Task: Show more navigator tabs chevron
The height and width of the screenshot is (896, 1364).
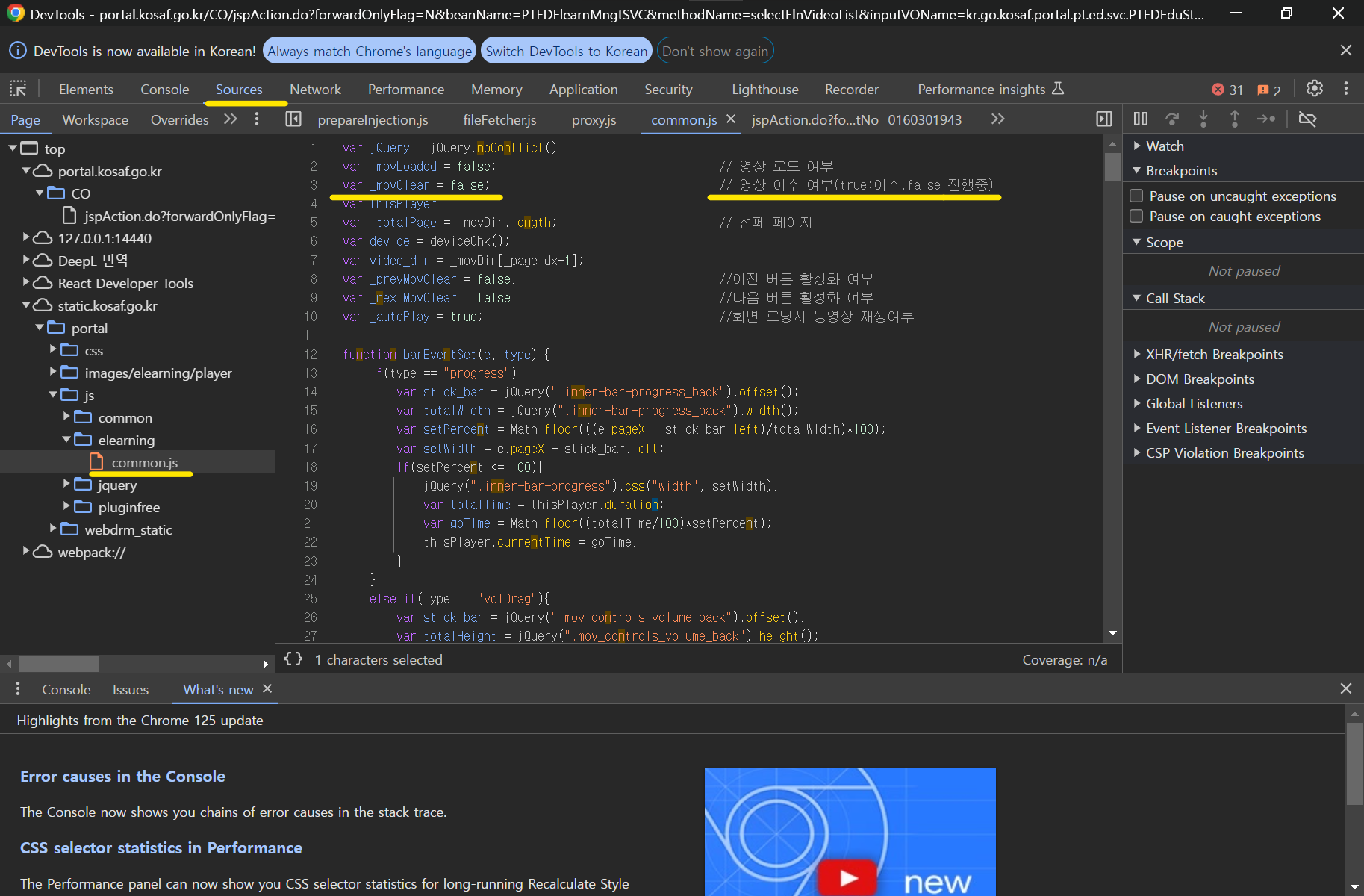Action: [231, 119]
